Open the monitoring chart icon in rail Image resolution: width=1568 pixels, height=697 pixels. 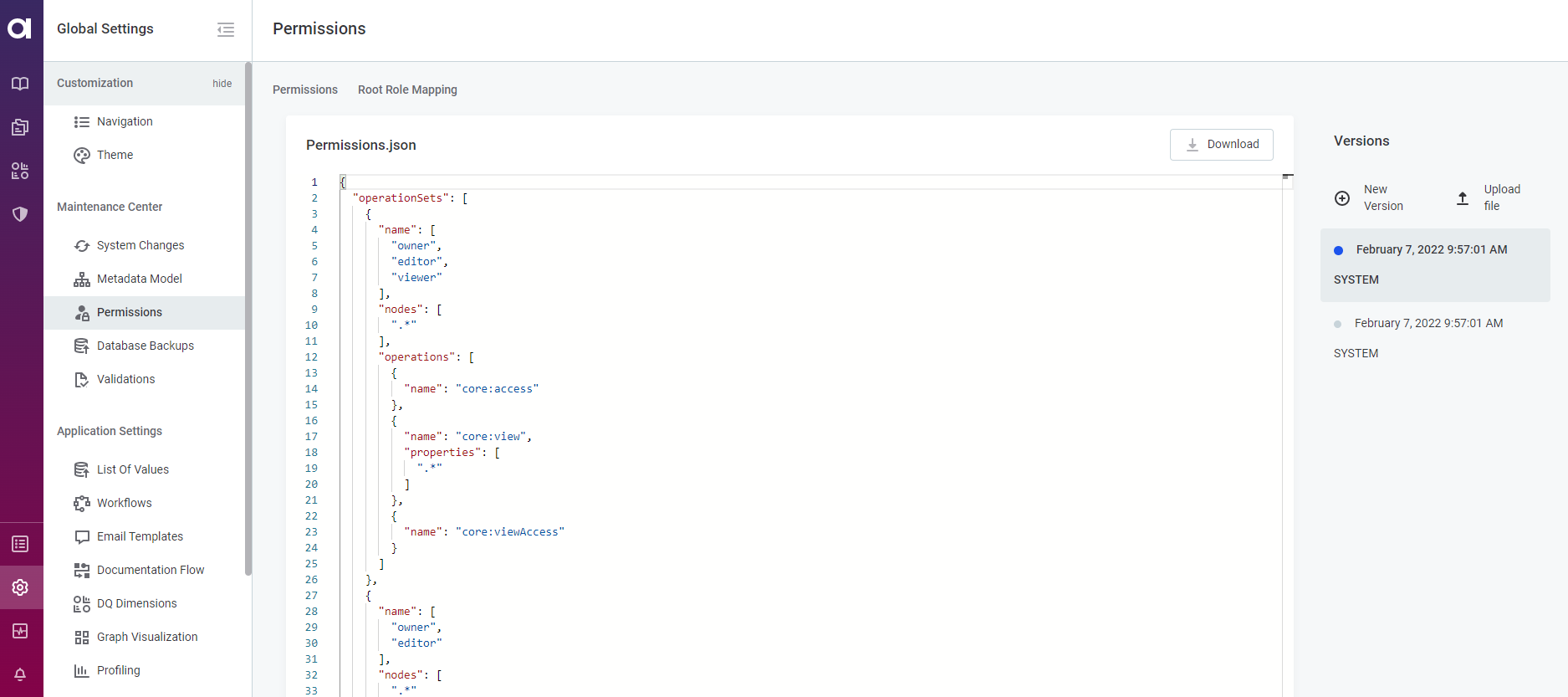[20, 631]
